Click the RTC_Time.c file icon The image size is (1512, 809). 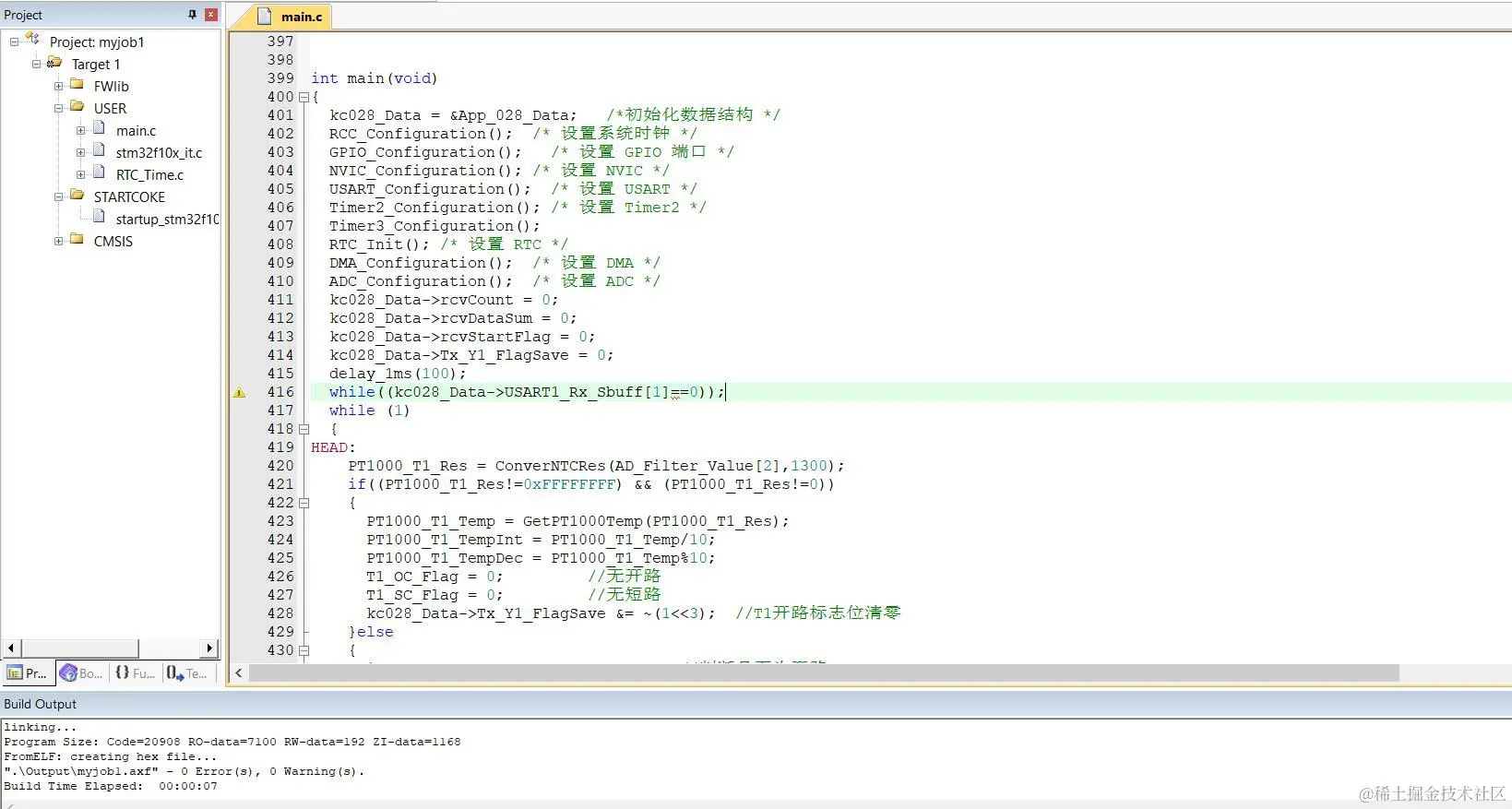[99, 173]
